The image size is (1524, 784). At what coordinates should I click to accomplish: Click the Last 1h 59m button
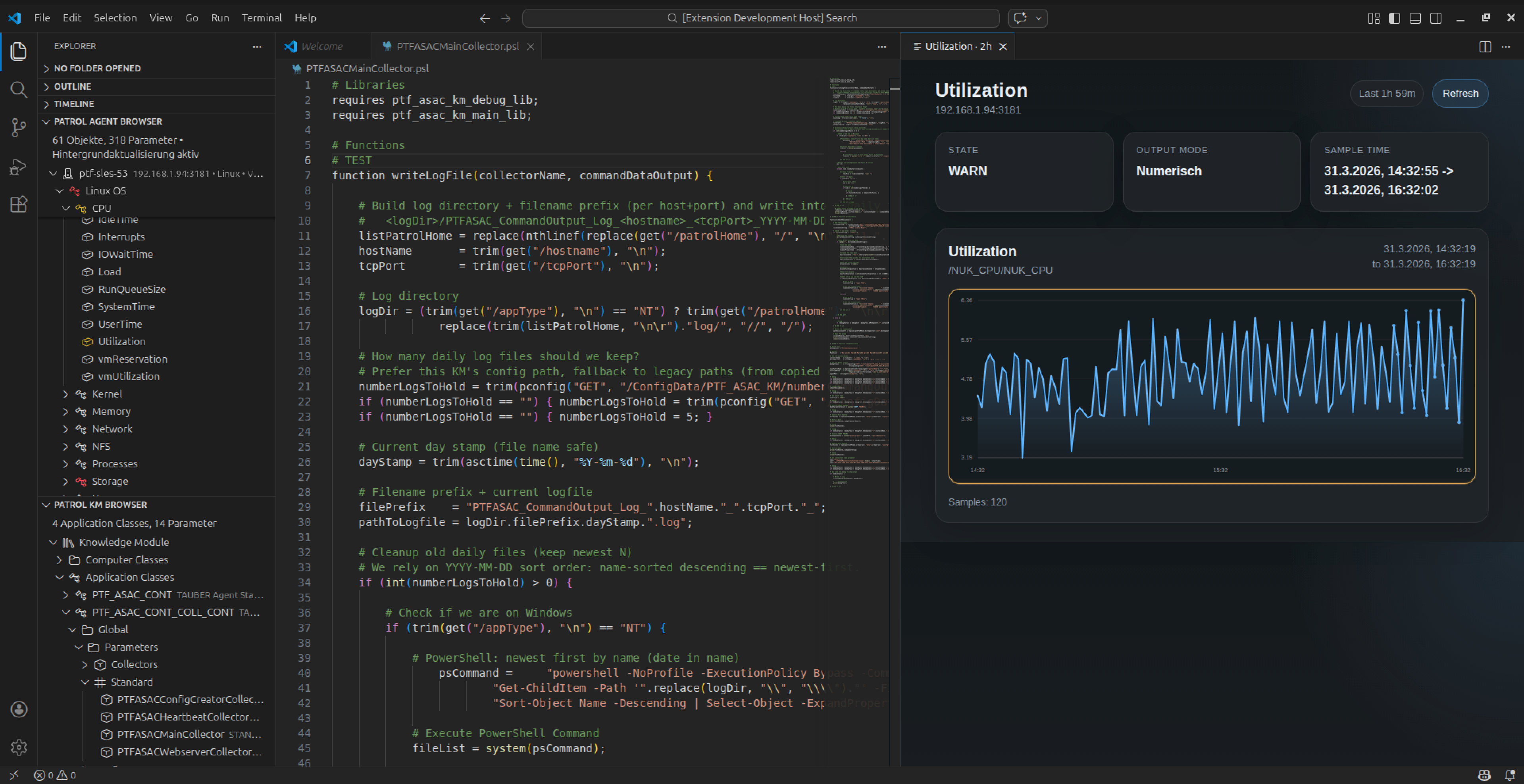(1386, 93)
